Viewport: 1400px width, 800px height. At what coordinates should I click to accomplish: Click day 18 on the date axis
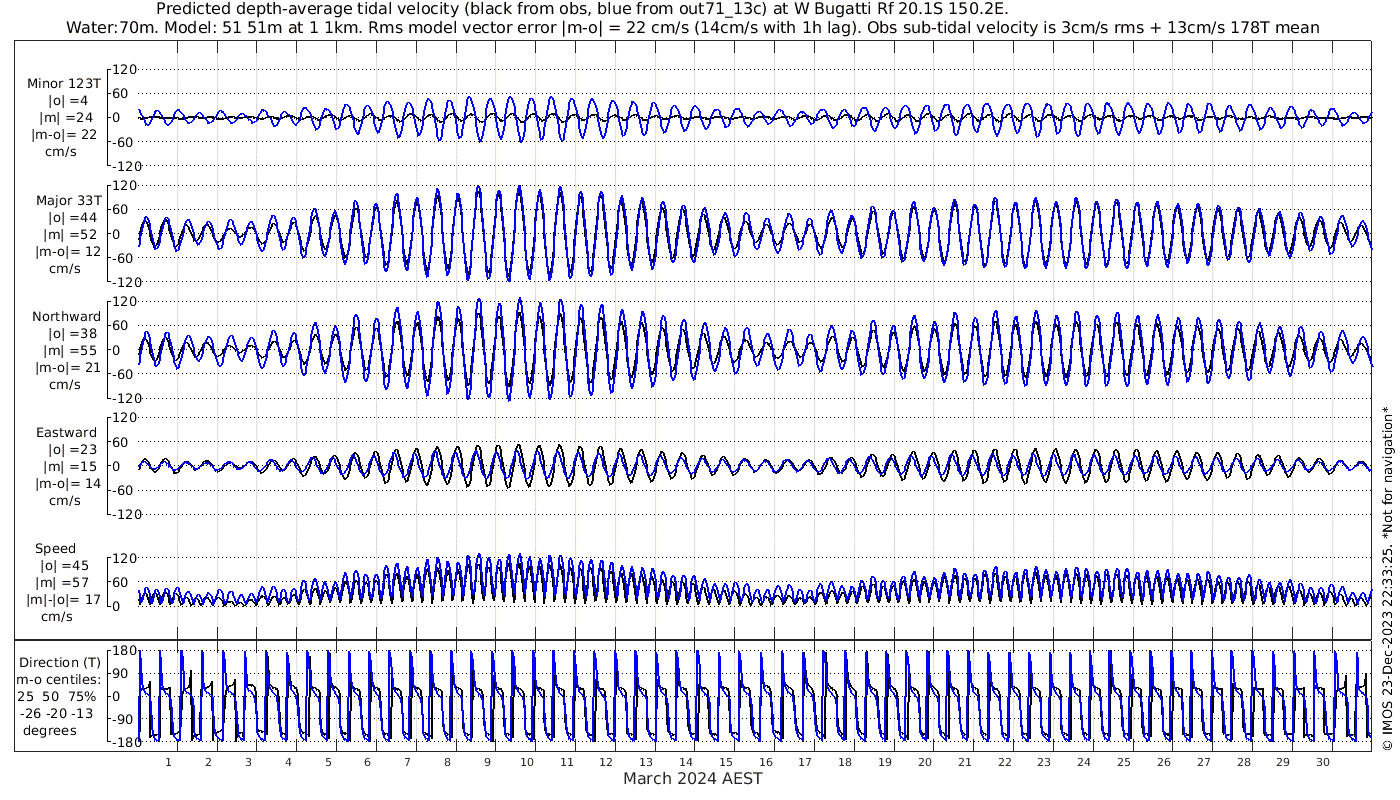click(845, 762)
